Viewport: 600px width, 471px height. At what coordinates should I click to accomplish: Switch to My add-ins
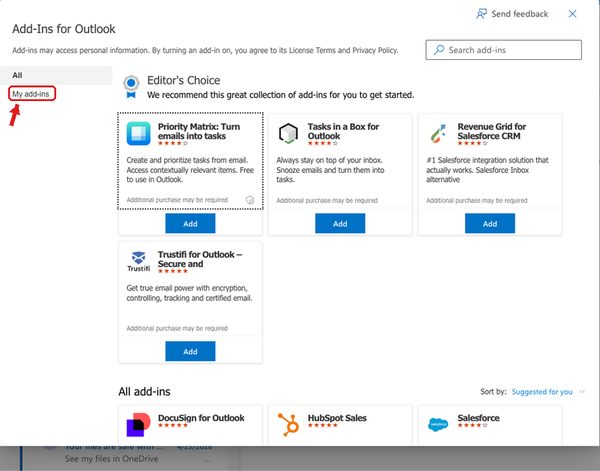point(31,94)
